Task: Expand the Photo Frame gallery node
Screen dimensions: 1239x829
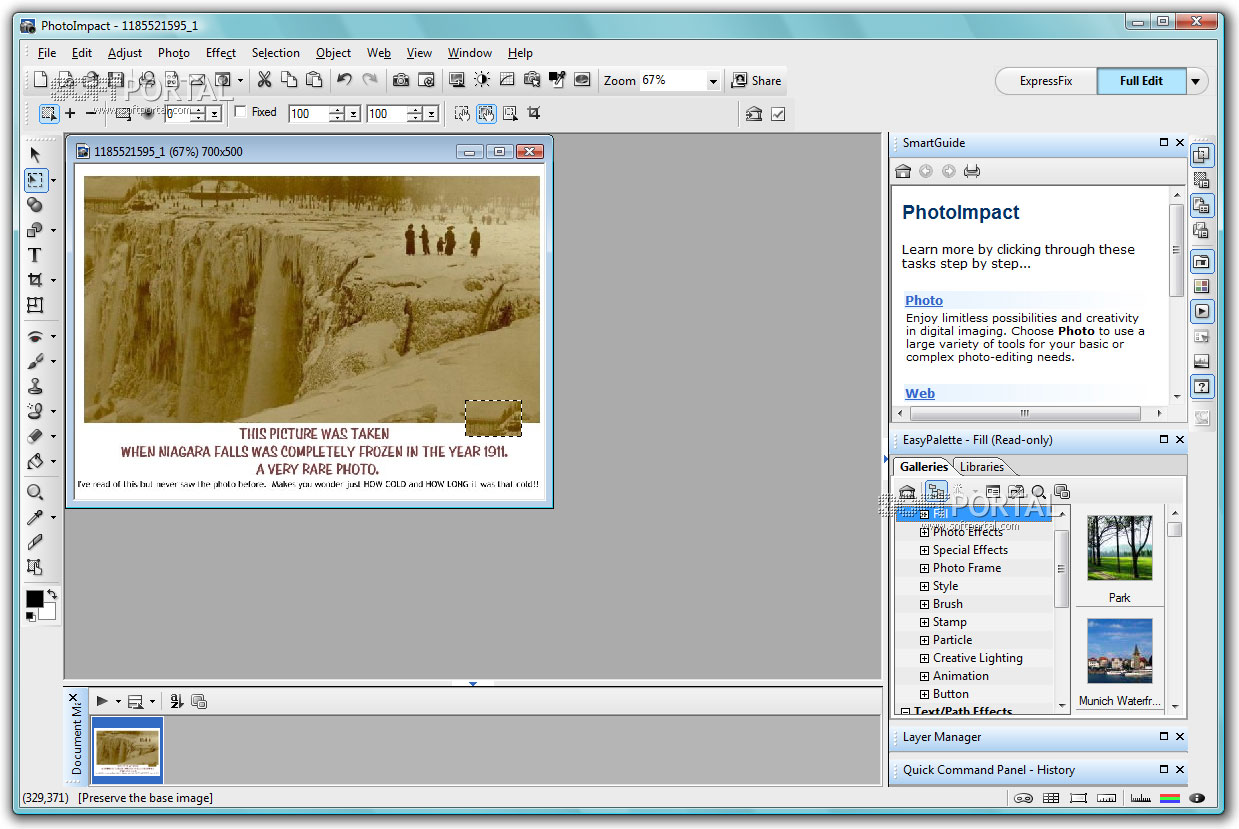Action: [925, 568]
